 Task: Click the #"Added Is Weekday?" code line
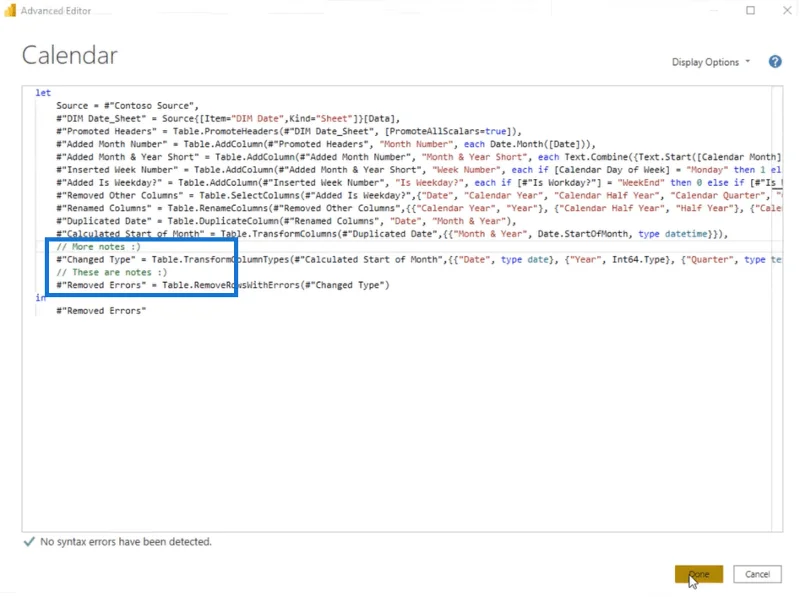[x=418, y=182]
